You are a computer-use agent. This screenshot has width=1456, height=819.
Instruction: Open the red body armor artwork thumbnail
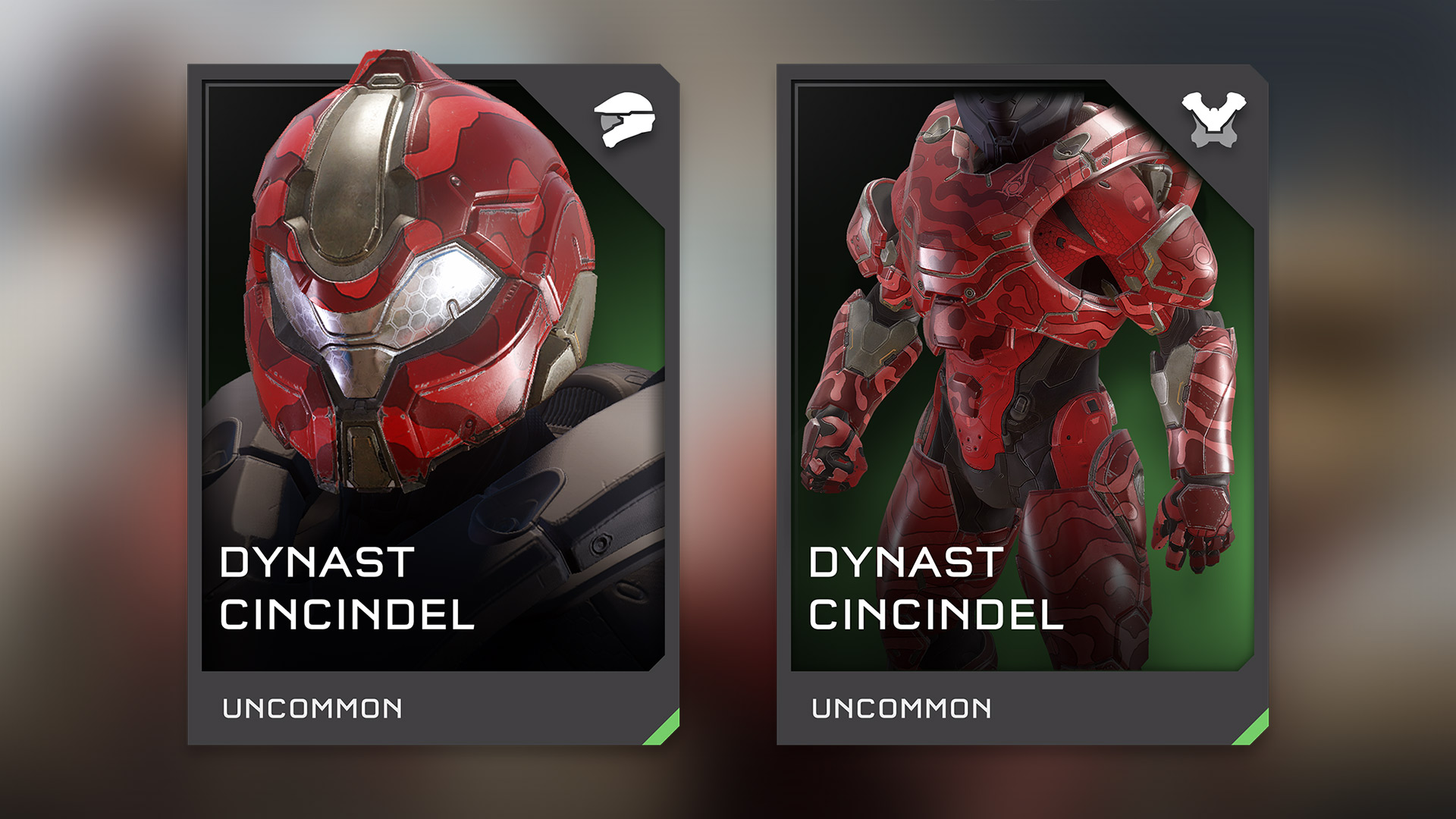tap(1021, 375)
